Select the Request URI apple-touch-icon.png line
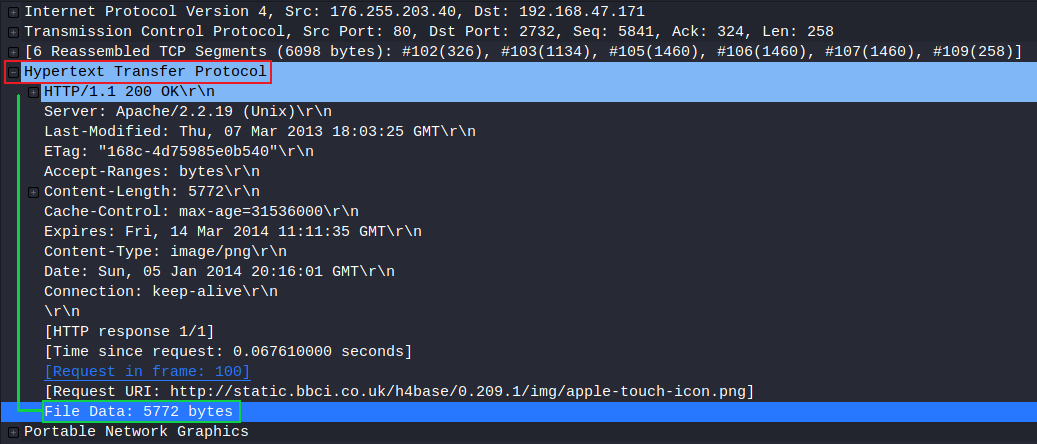The height and width of the screenshot is (444, 1037). coord(399,391)
